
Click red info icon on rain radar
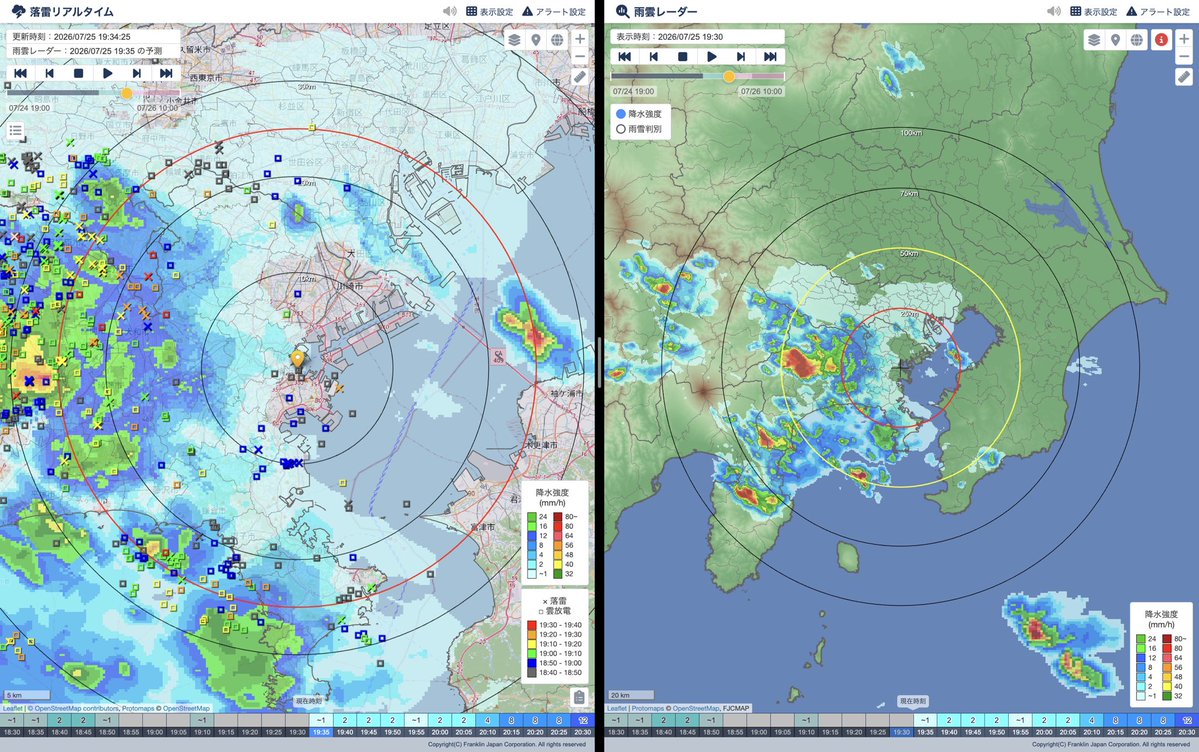tap(1162, 40)
